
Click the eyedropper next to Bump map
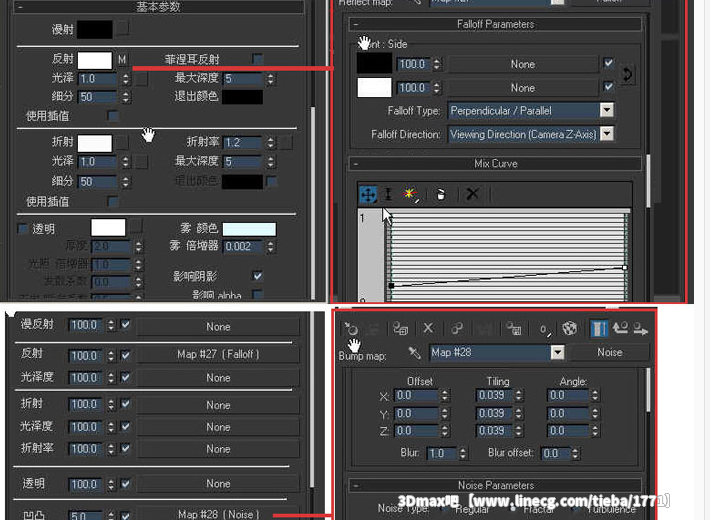click(x=414, y=352)
